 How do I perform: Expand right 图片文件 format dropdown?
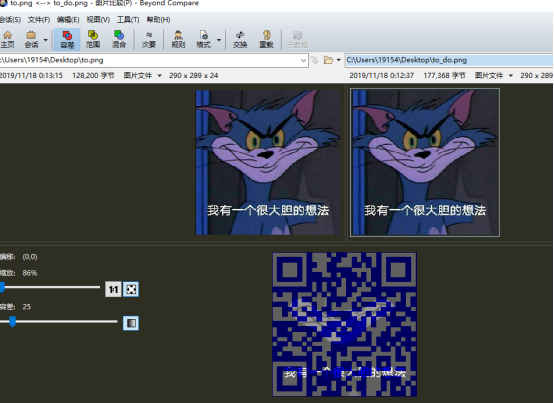pos(511,76)
